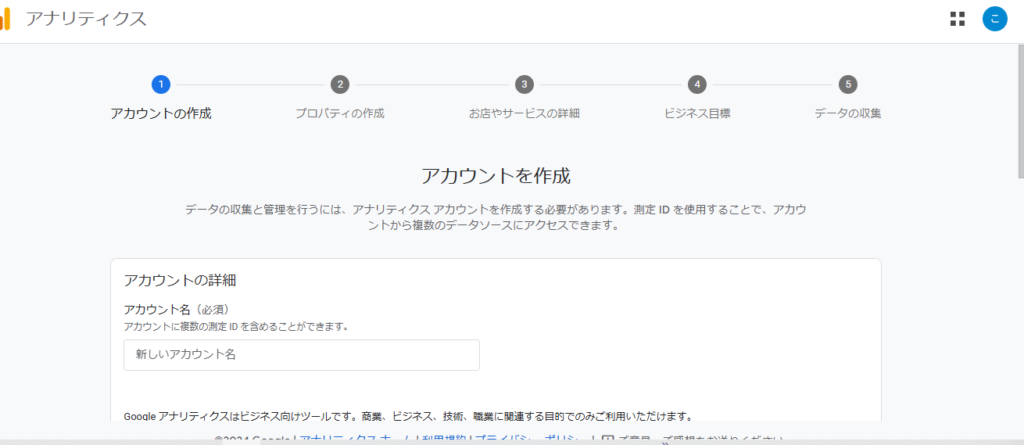
Task: Click the vertical page scrollbar
Action: [1018, 100]
